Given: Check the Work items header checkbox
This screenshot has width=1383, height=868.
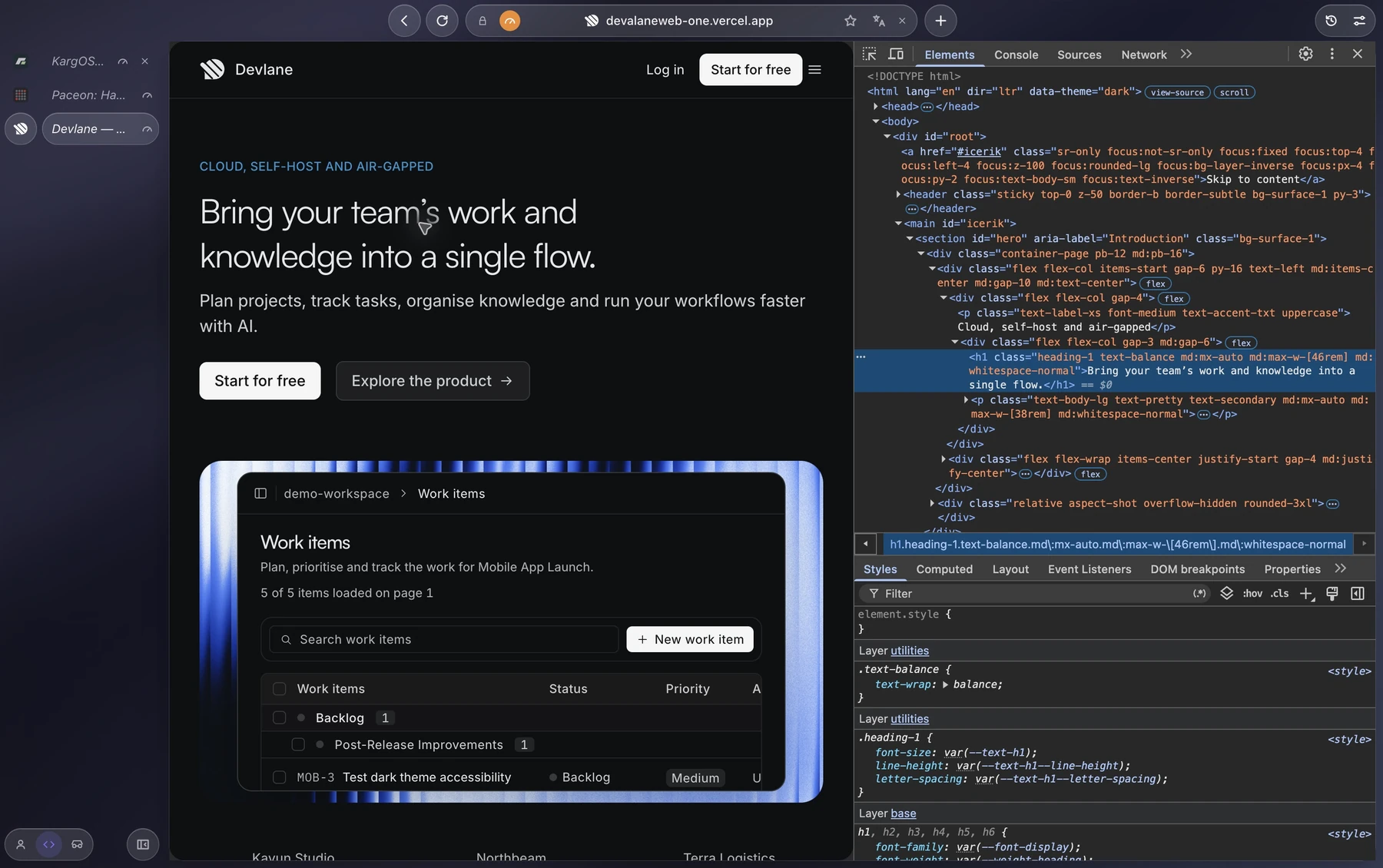Looking at the screenshot, I should 280,689.
